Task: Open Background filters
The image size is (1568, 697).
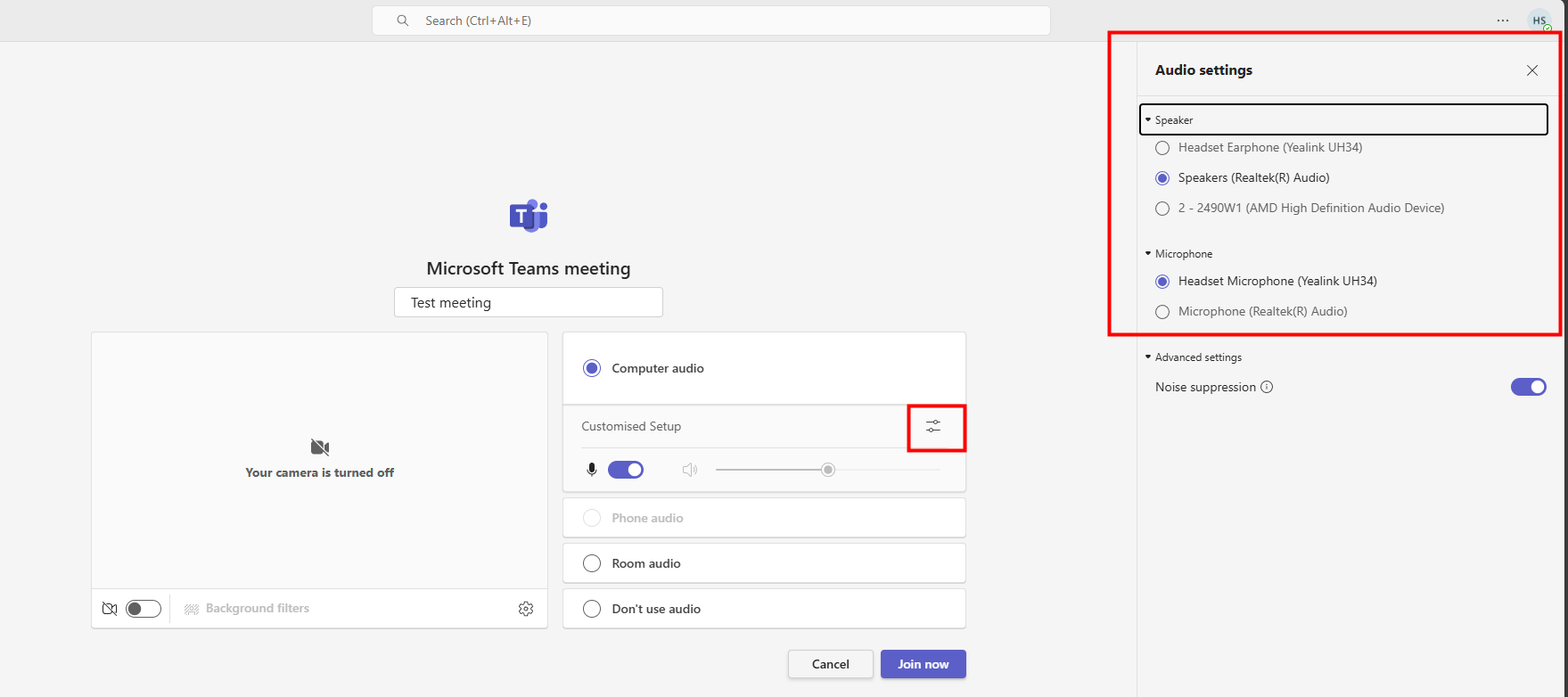Action: click(x=247, y=609)
